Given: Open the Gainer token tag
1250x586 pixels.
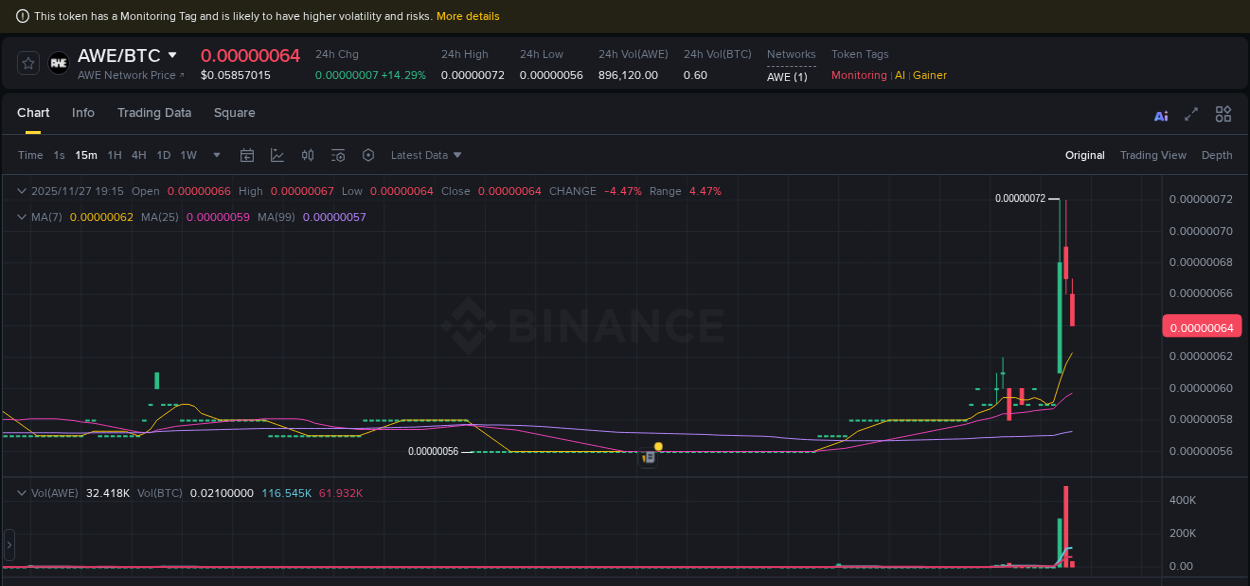Looking at the screenshot, I should tap(930, 75).
